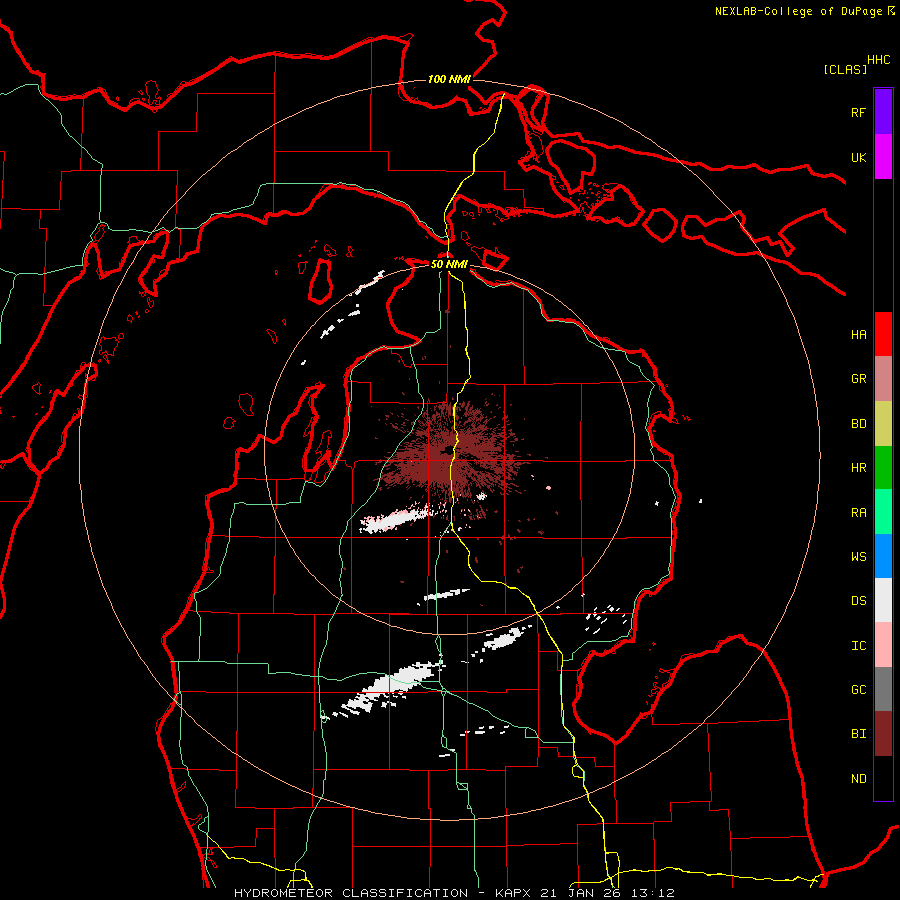
Task: Click the blue WS legend swatch
Action: (883, 556)
